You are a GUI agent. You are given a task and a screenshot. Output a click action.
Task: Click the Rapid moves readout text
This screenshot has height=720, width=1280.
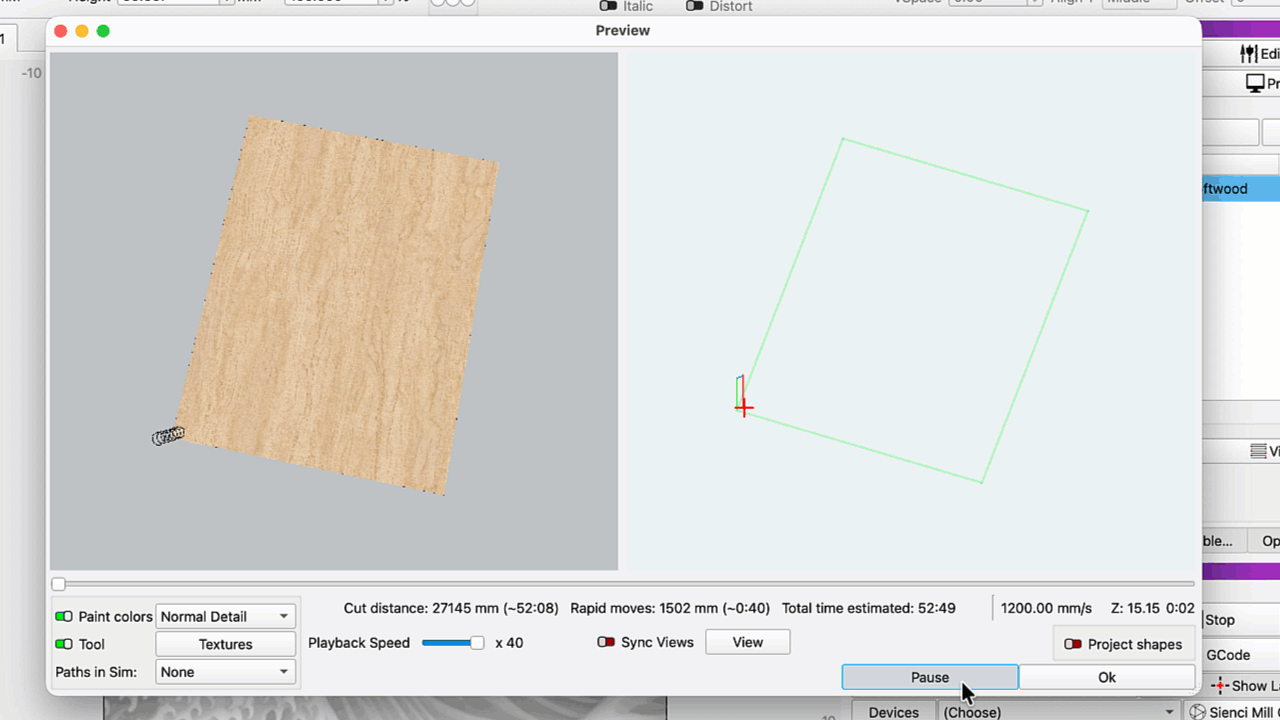(670, 608)
